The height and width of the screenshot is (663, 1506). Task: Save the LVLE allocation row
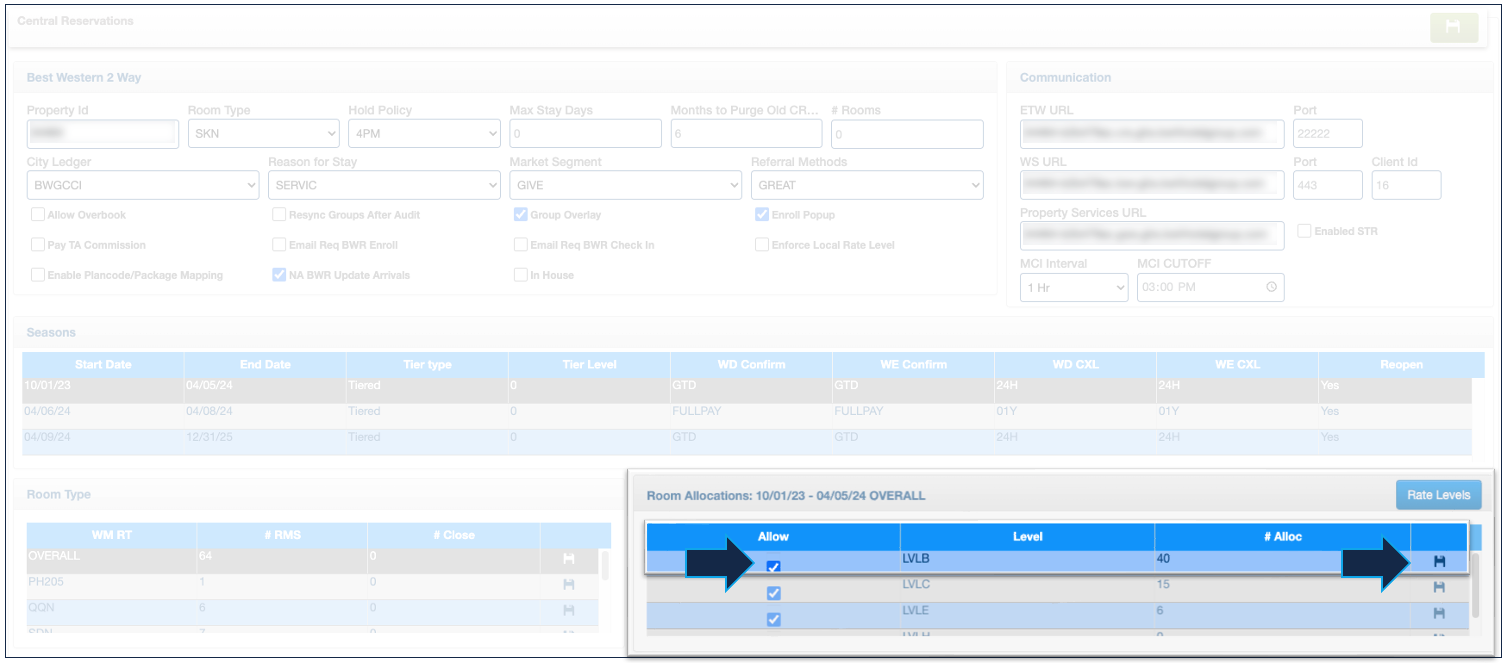pyautogui.click(x=1439, y=613)
